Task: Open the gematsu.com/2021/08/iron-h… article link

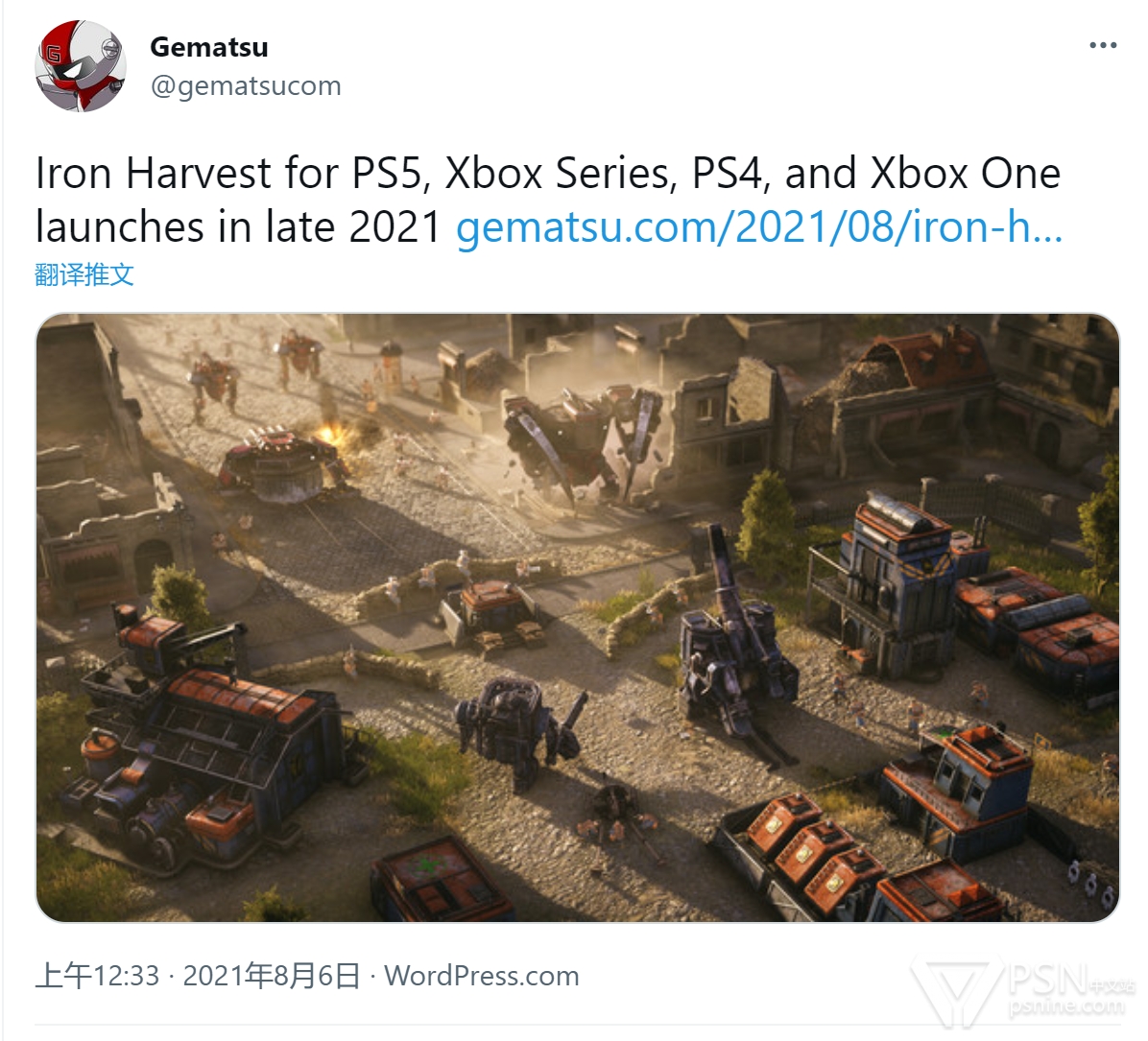Action: tap(759, 227)
